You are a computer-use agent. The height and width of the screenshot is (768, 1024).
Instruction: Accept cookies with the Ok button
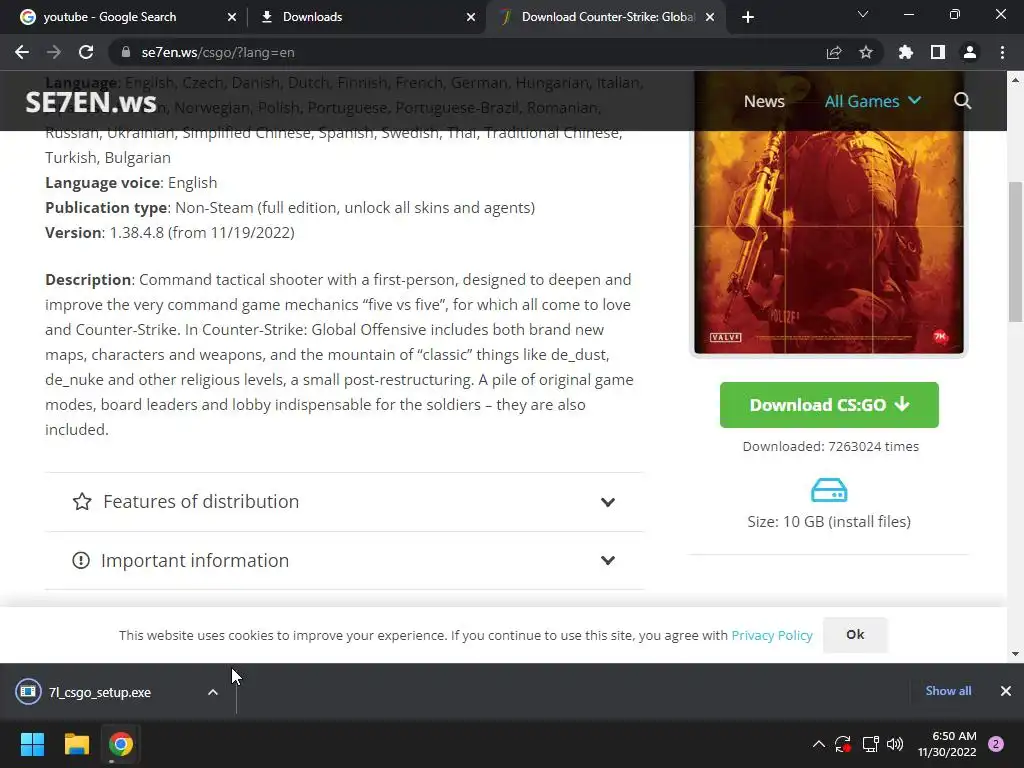click(x=855, y=635)
